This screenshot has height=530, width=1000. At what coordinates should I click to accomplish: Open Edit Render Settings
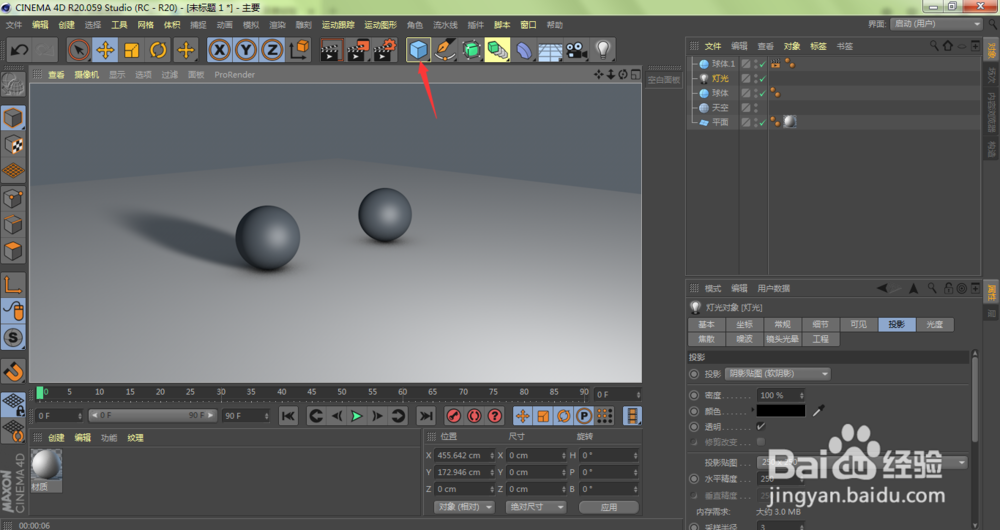tap(385, 50)
